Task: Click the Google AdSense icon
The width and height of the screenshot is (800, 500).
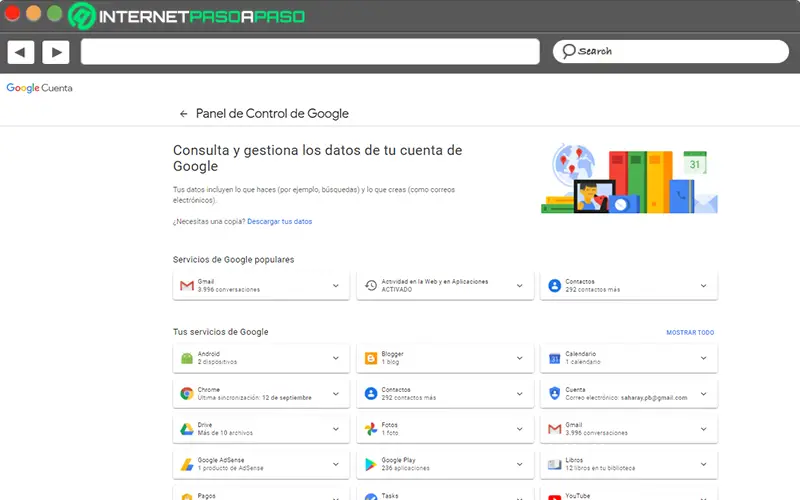Action: tap(186, 464)
